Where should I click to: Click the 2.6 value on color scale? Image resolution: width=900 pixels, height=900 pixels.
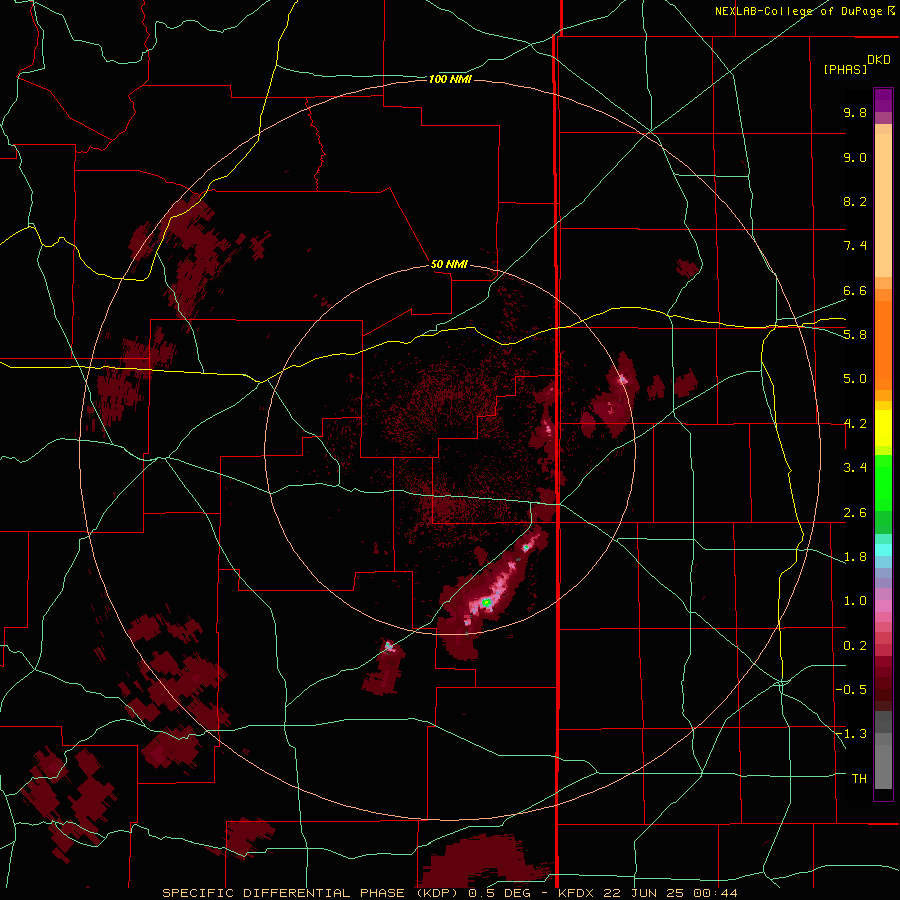[855, 513]
